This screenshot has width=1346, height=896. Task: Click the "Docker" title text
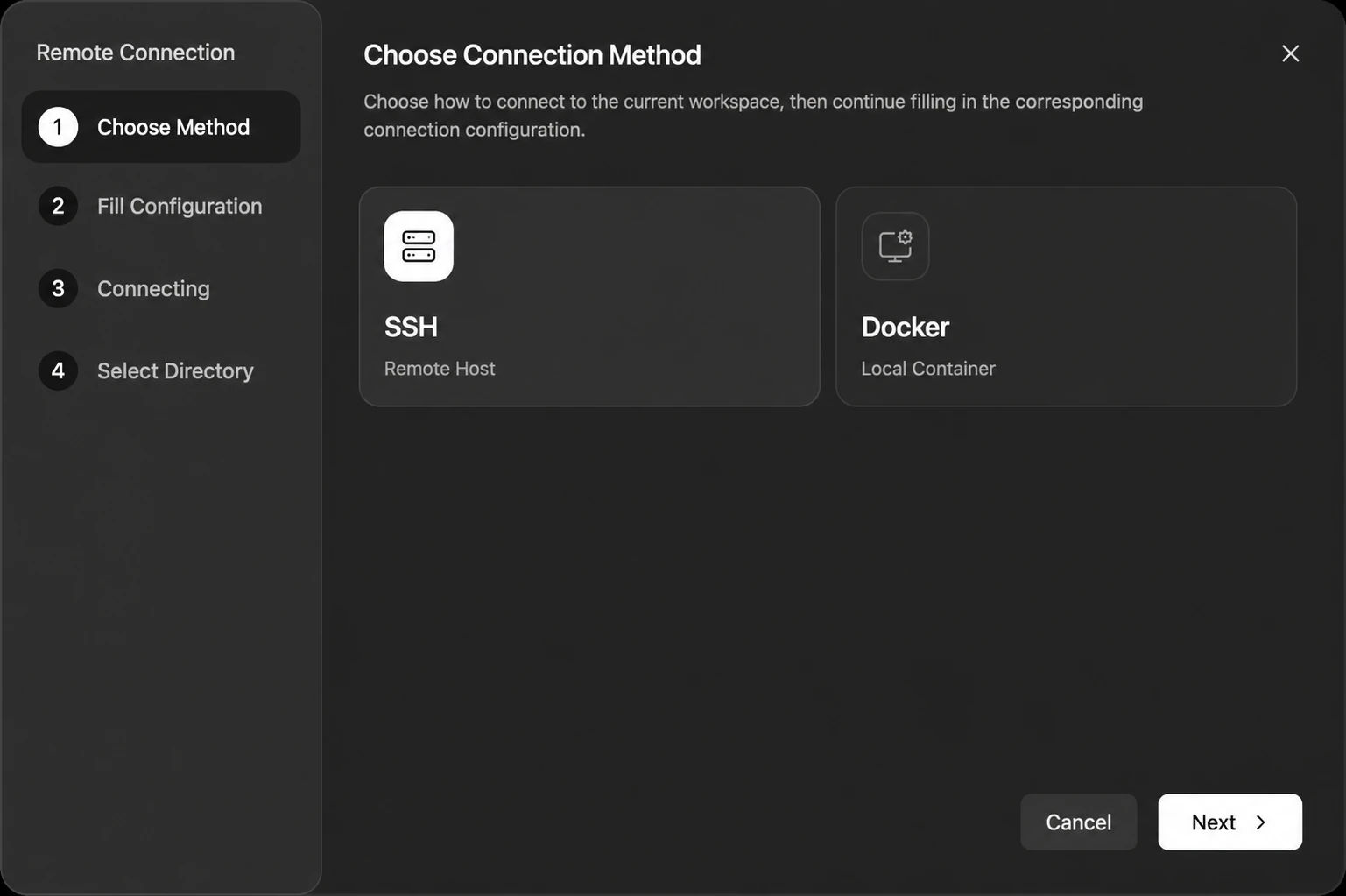905,327
